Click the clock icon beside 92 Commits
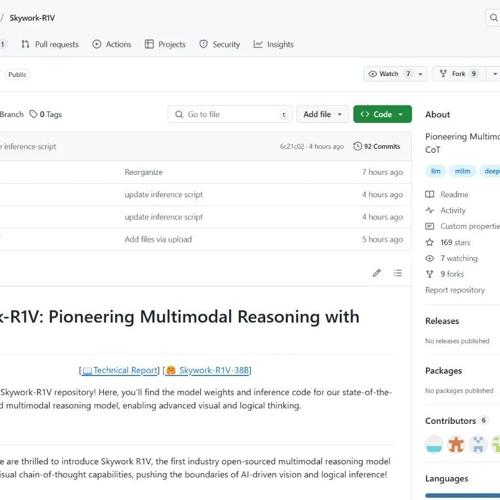The image size is (500, 500). point(357,146)
